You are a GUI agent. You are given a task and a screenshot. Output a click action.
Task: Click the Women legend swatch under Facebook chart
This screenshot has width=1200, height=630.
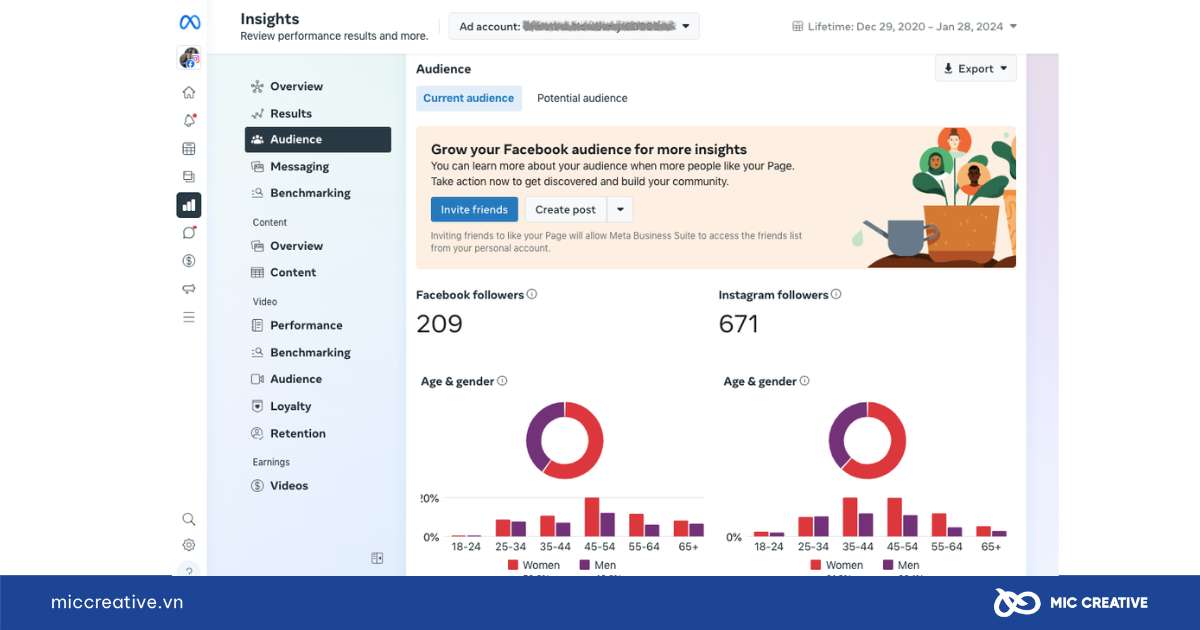coord(513,565)
